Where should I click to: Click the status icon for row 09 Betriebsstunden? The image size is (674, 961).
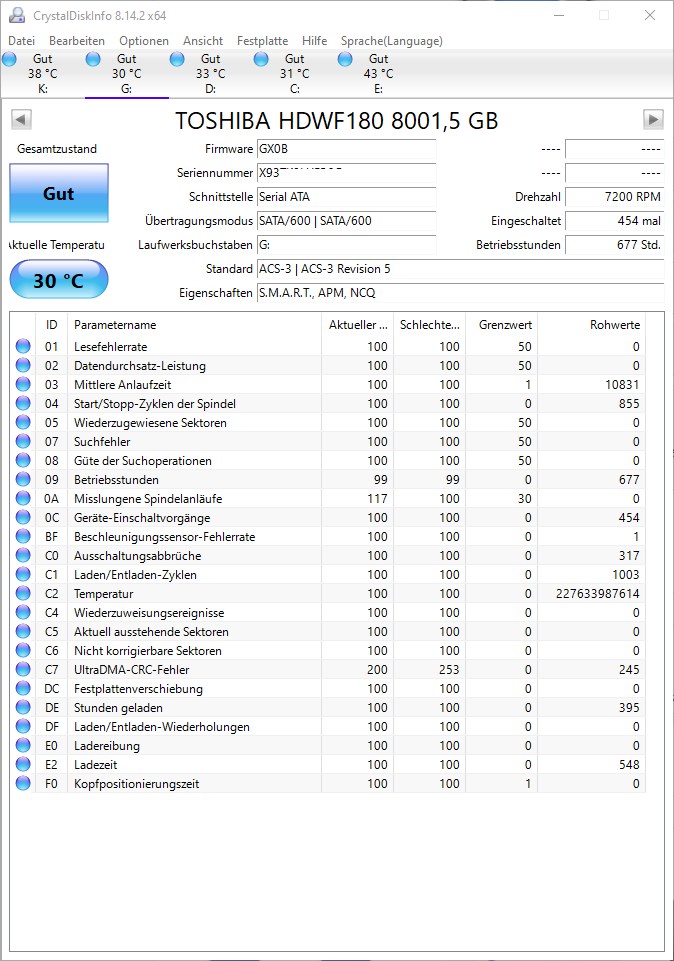[23, 479]
